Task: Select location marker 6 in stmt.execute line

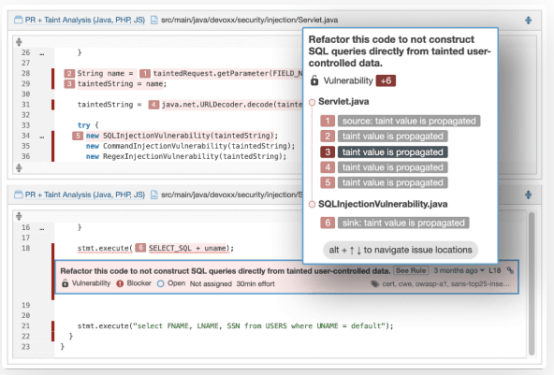Action: tap(141, 248)
